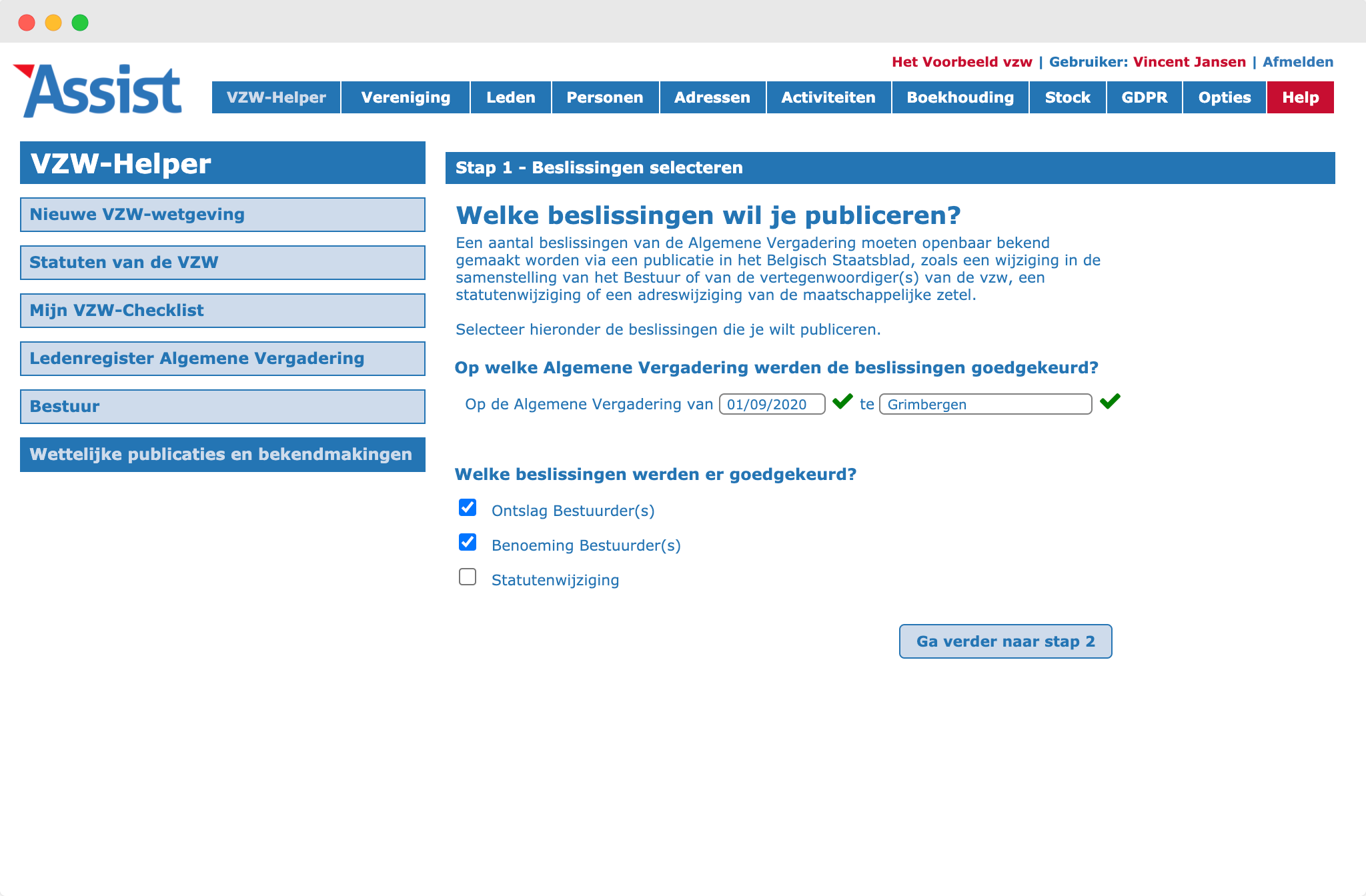Click 'Selecteer hieronder de beslissingen' sentence
Viewport: 1366px width, 896px height.
pyautogui.click(x=668, y=330)
